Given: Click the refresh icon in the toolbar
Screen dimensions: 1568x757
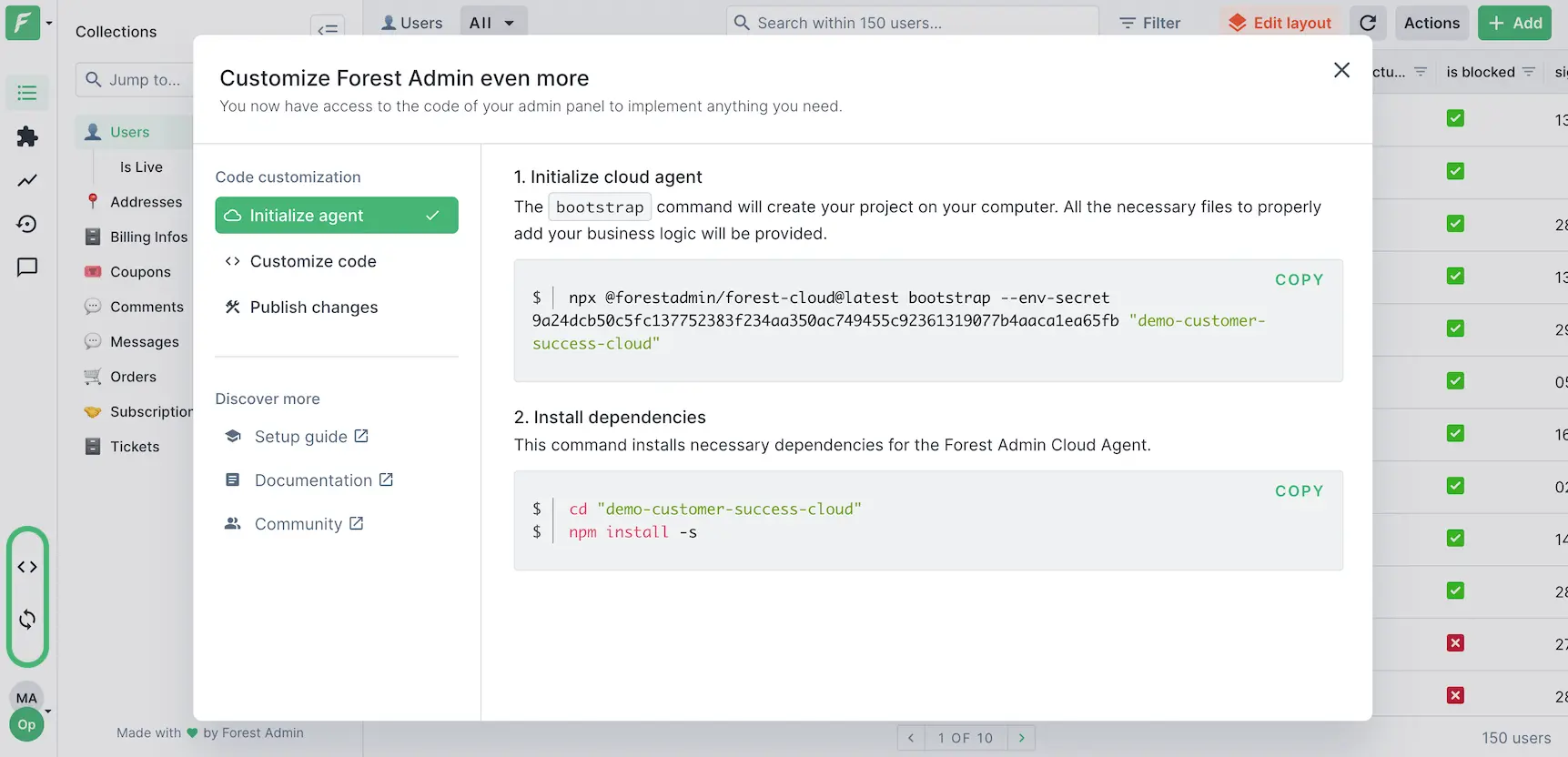Looking at the screenshot, I should tap(1368, 23).
